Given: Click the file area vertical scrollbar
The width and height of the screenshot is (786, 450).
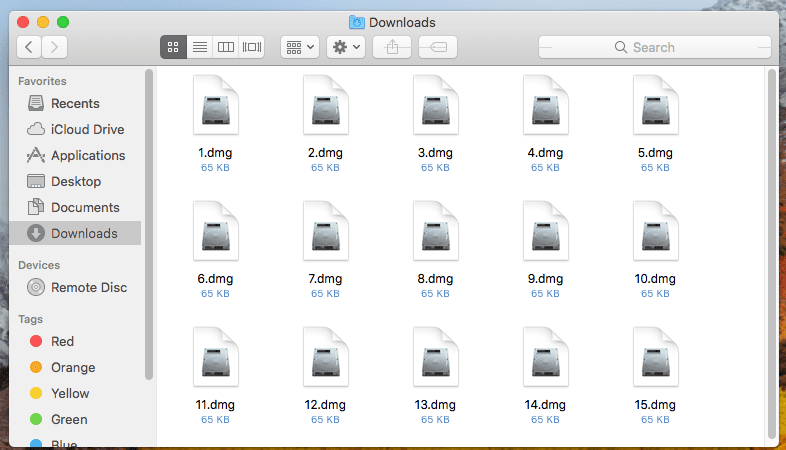Looking at the screenshot, I should [x=772, y=254].
